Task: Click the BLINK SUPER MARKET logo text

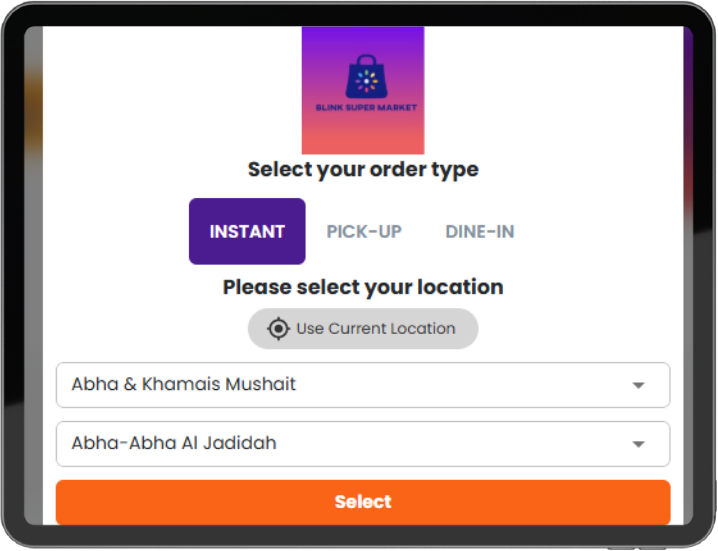Action: pos(363,107)
